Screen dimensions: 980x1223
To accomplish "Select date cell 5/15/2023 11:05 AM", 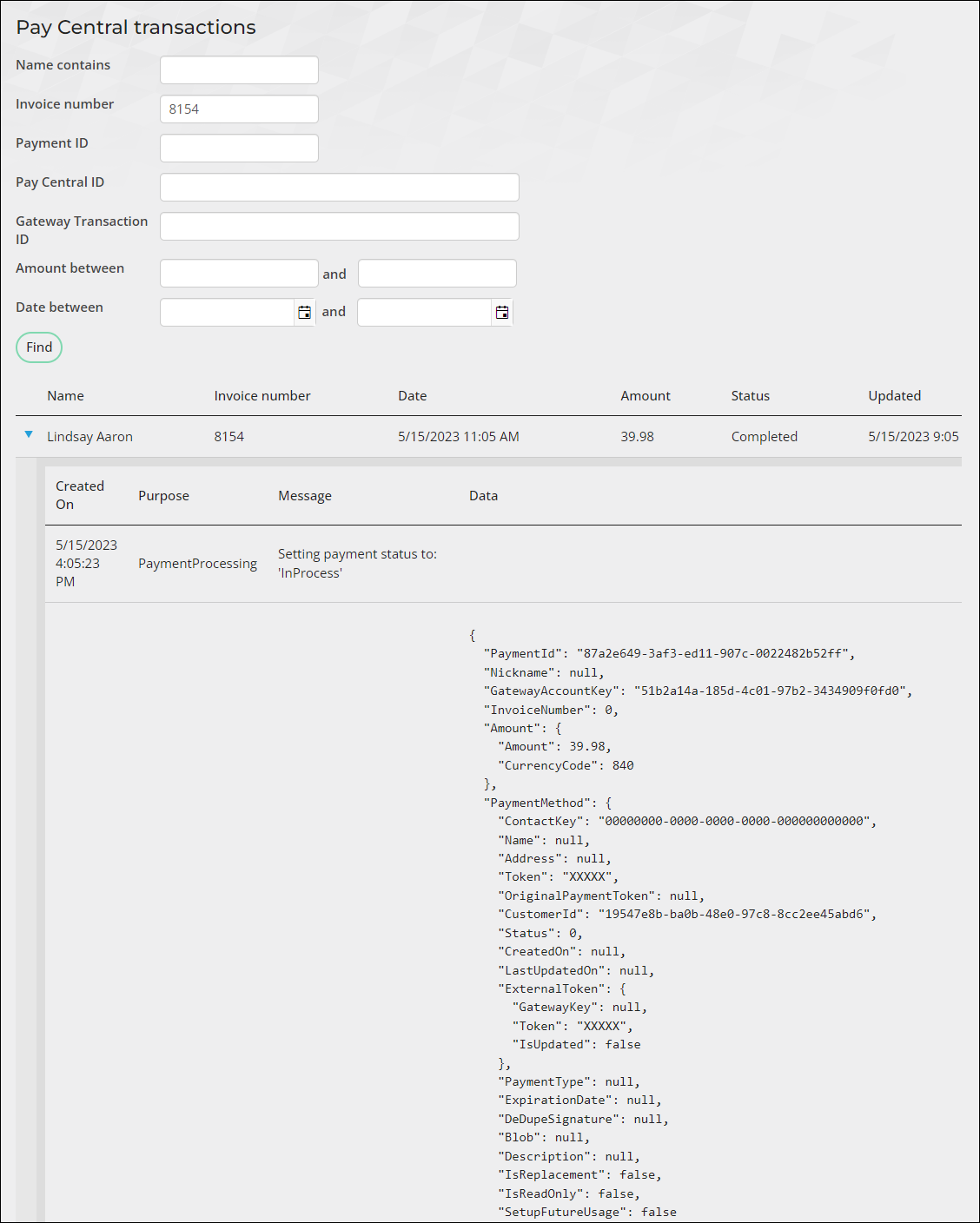I will [459, 437].
